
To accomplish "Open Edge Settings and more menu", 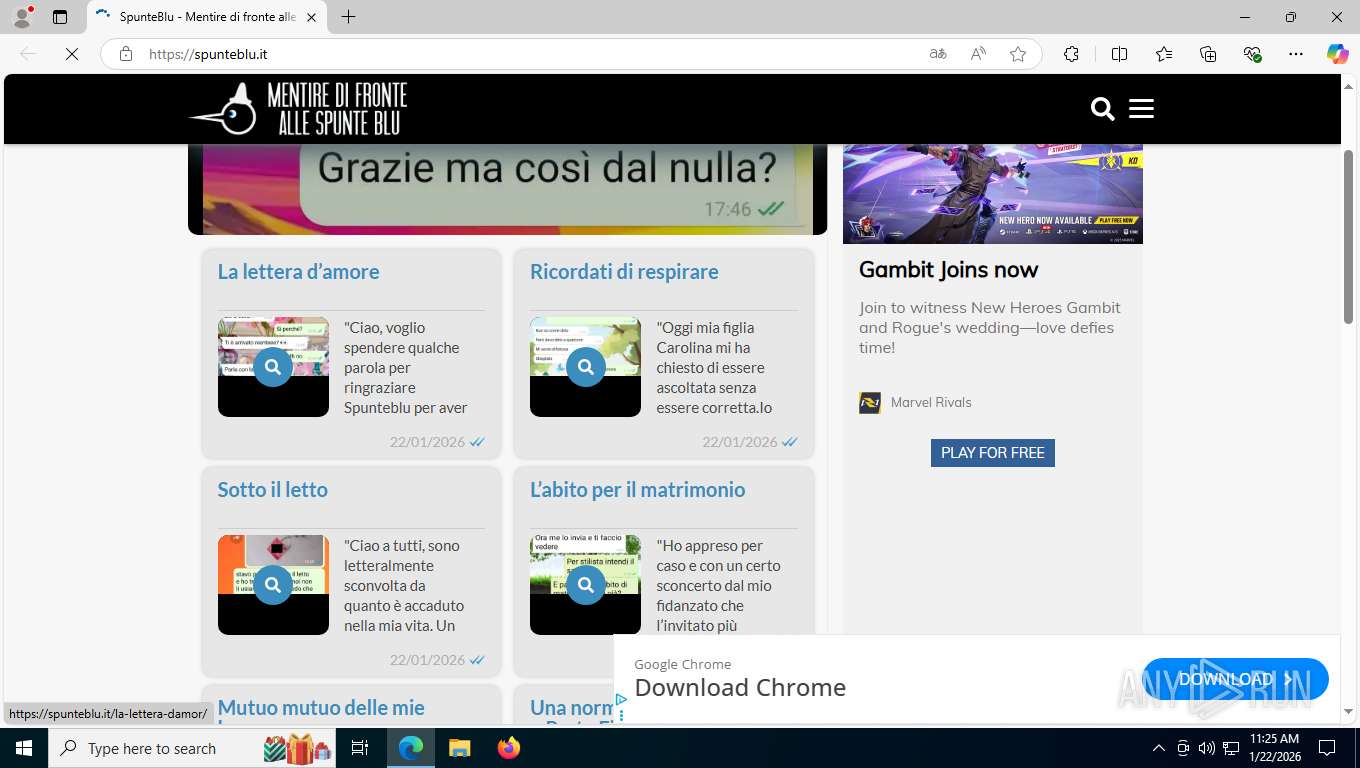I will [1296, 54].
